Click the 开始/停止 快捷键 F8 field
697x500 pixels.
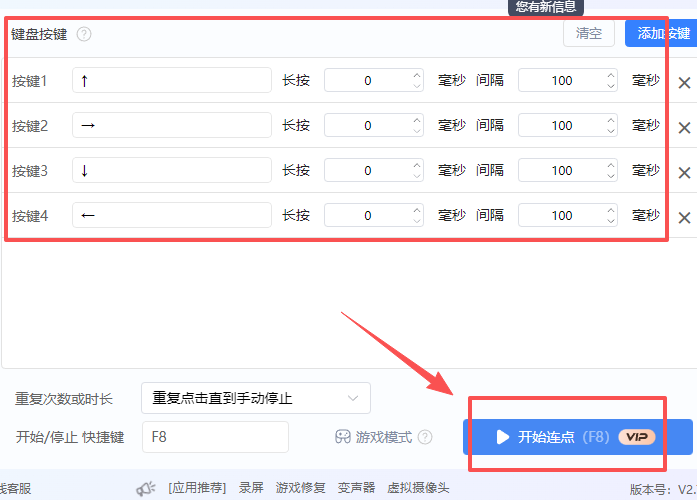coord(215,437)
